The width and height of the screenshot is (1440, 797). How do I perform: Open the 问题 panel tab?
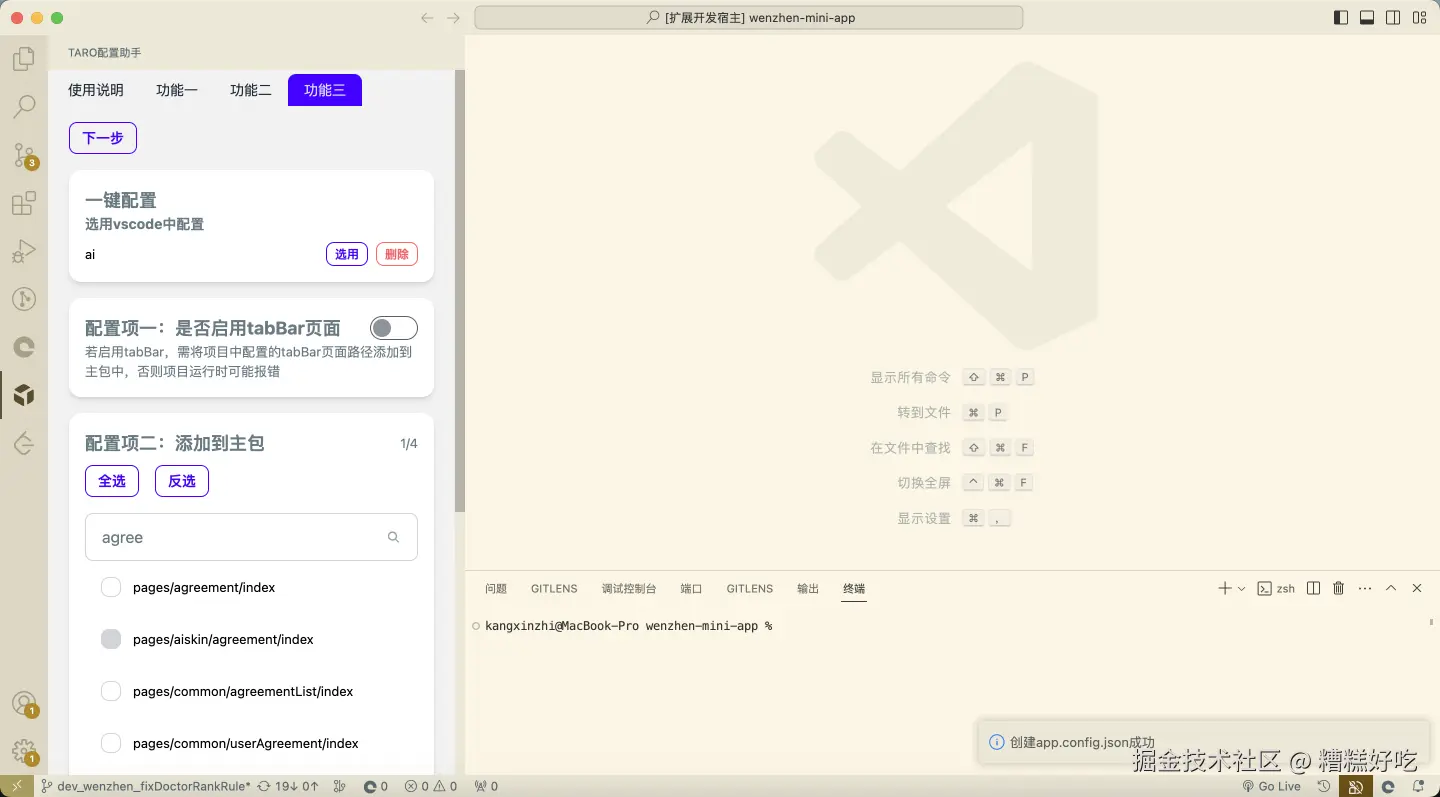click(496, 589)
